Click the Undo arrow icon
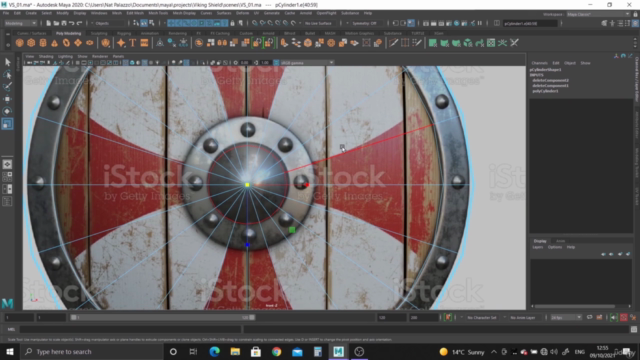 click(71, 23)
